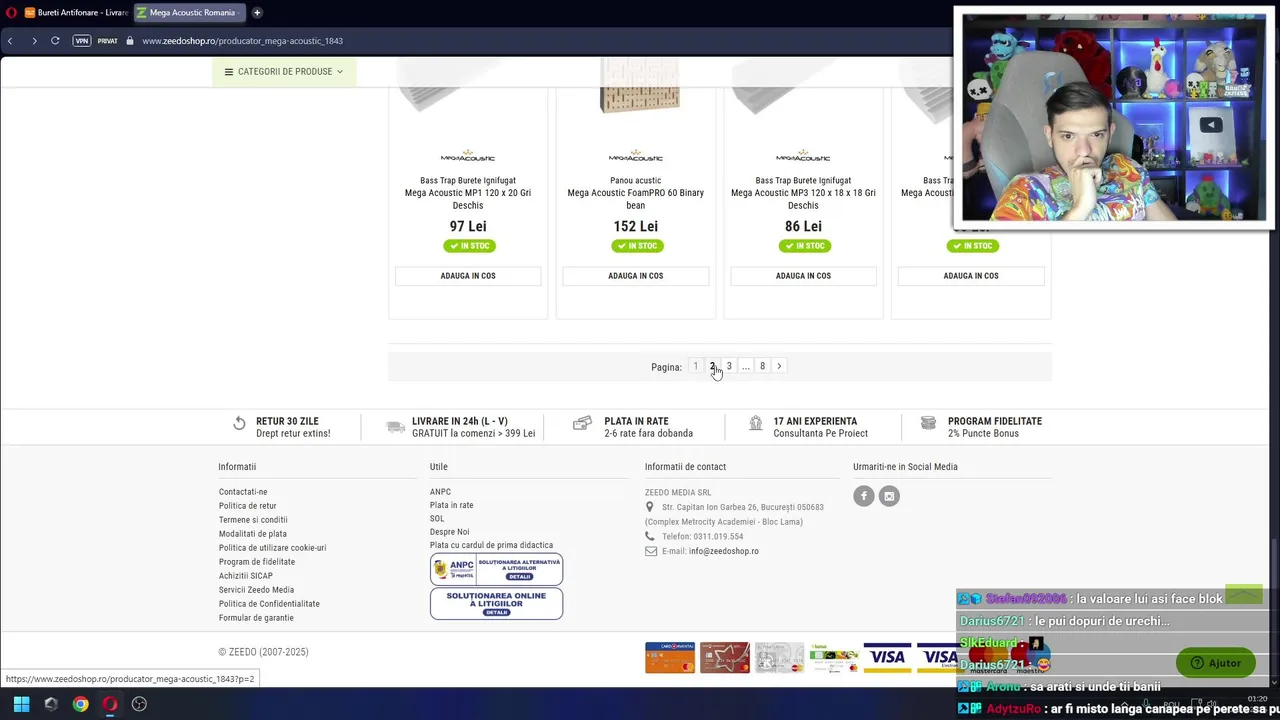This screenshot has width=1280, height=720.
Task: Add FoamPRO 60 Binary bean to cart
Action: [x=636, y=276]
